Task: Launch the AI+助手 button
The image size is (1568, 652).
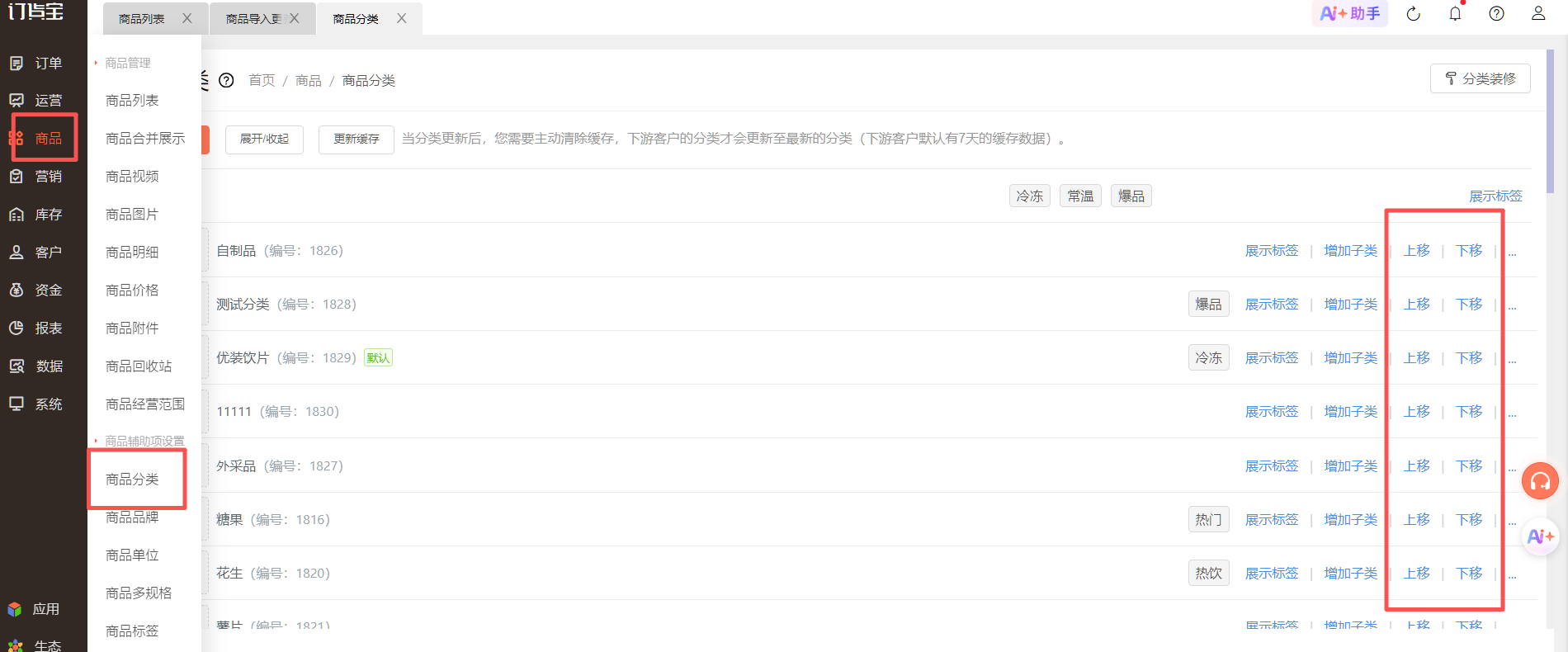Action: [1350, 14]
